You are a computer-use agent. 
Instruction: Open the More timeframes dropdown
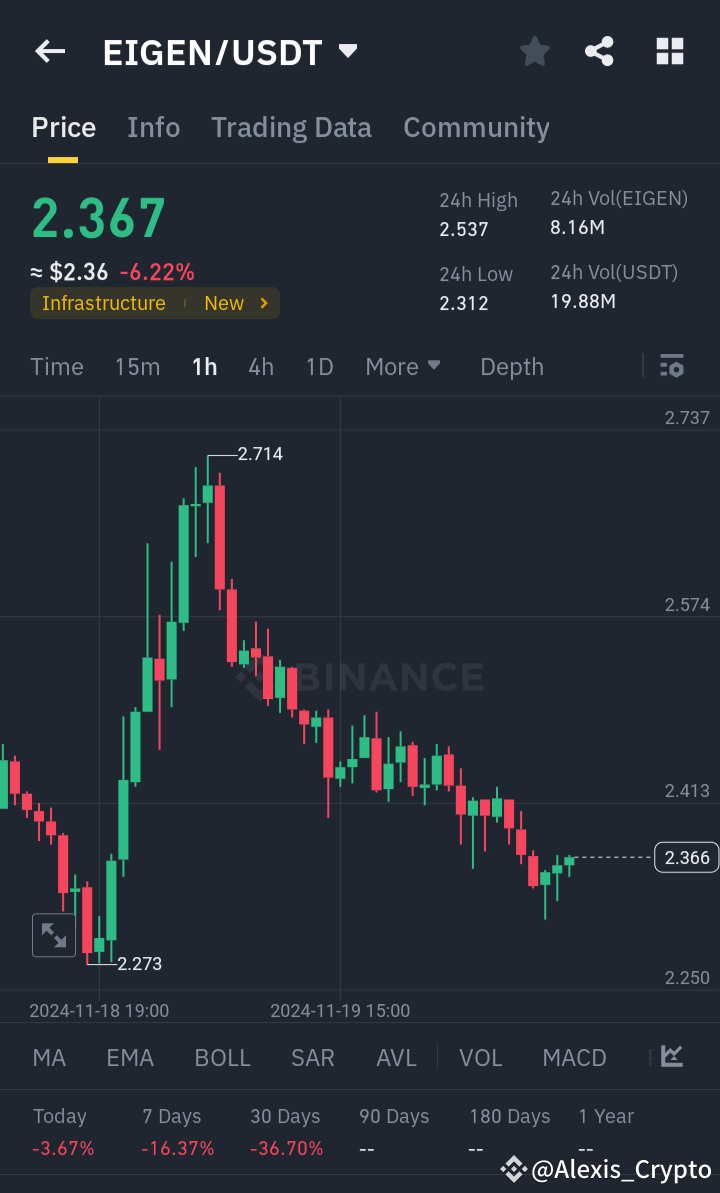(403, 367)
